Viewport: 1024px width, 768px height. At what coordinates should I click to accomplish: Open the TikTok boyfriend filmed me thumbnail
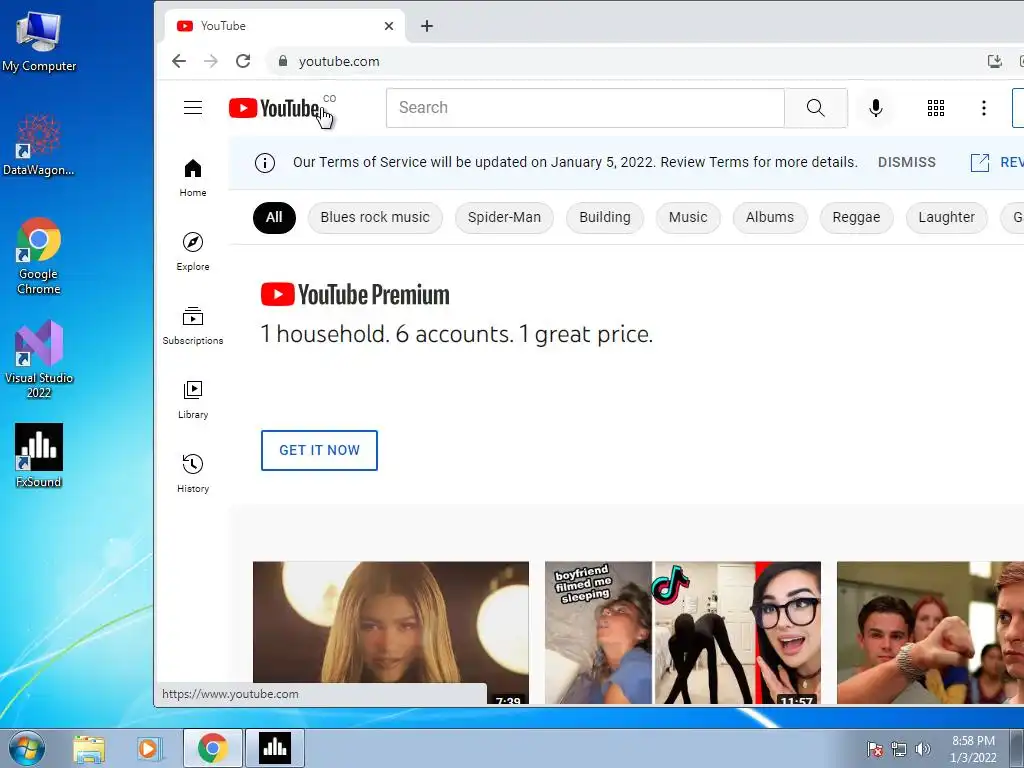pos(682,632)
